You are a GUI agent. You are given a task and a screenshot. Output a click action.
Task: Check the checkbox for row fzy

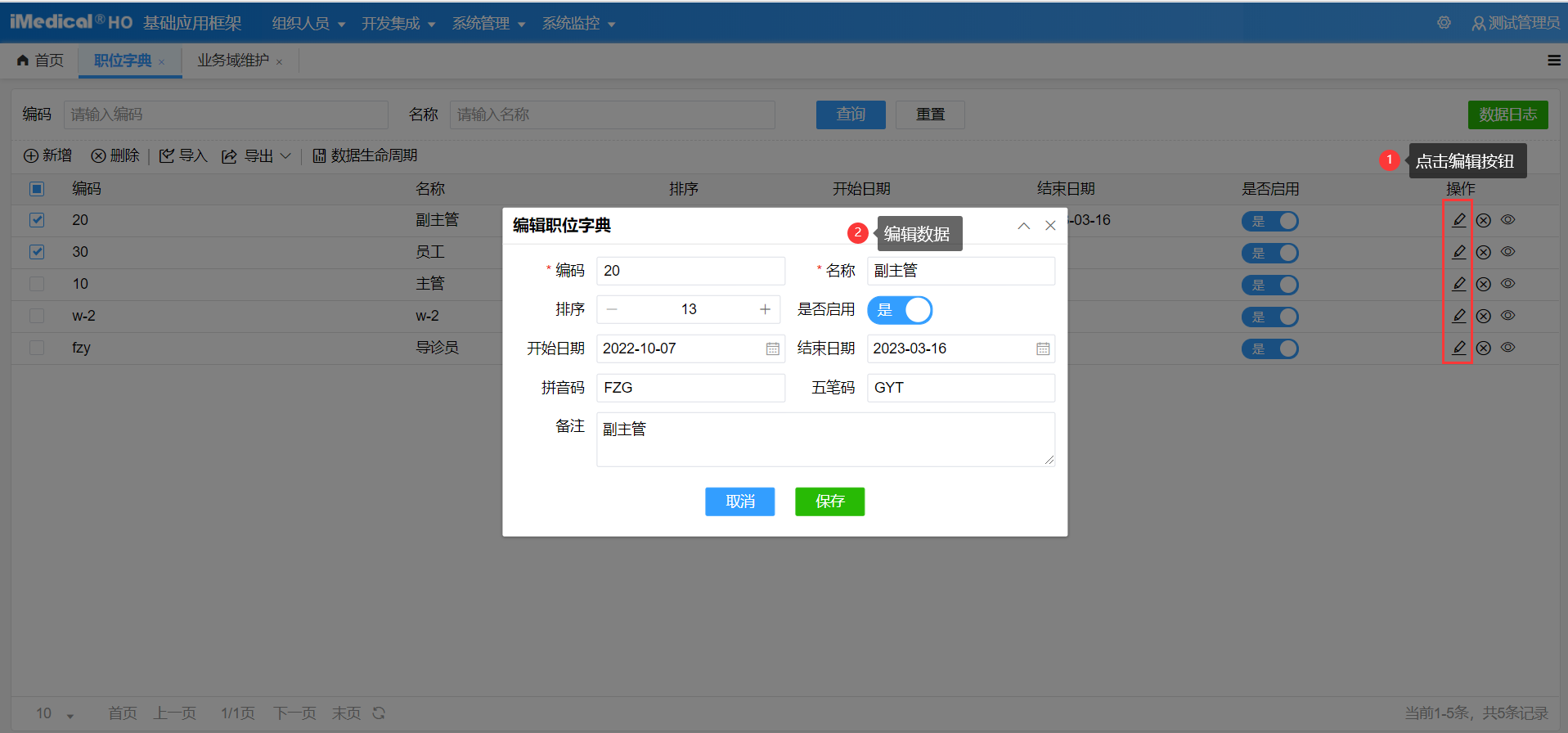coord(37,348)
